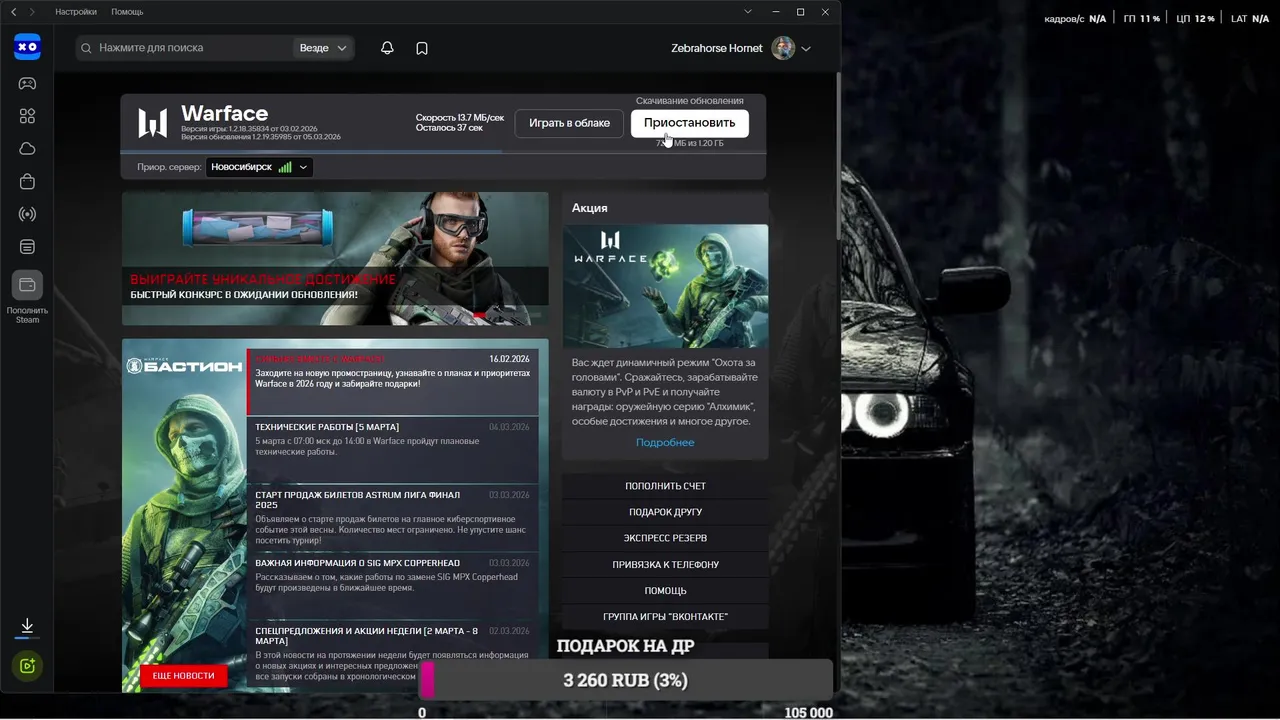The width and height of the screenshot is (1280, 720).
Task: Click the кадров/с N/A overlay readout
Action: click(x=1075, y=19)
